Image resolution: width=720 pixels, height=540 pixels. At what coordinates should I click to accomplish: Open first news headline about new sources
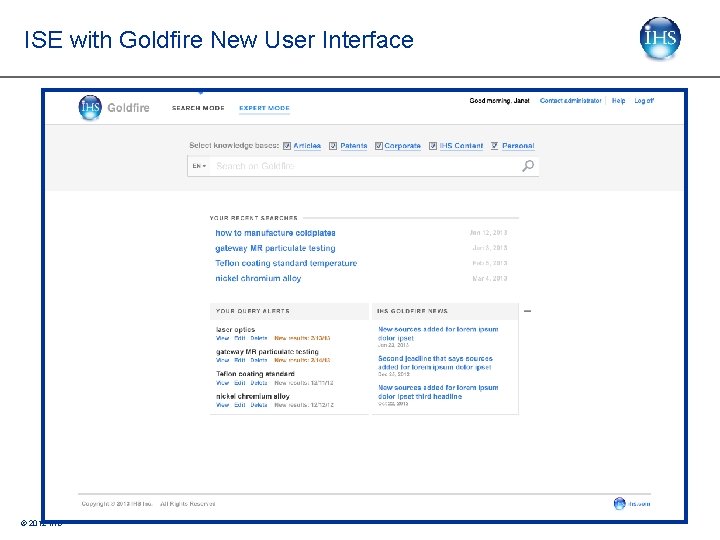click(x=438, y=333)
